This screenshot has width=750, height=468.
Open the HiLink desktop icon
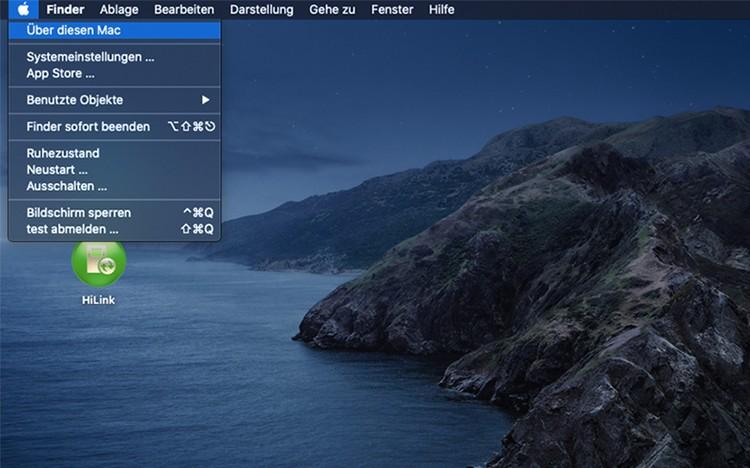coord(99,265)
